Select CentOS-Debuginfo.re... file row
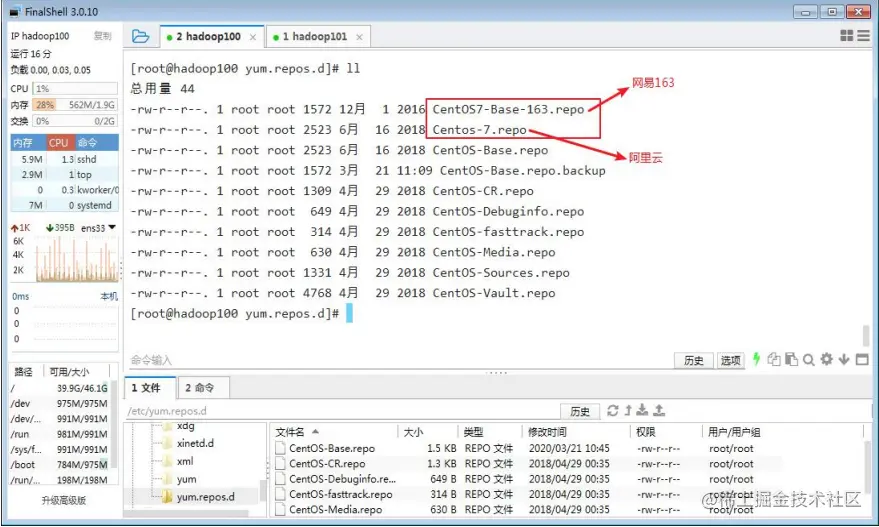879x527 pixels. click(x=567, y=479)
